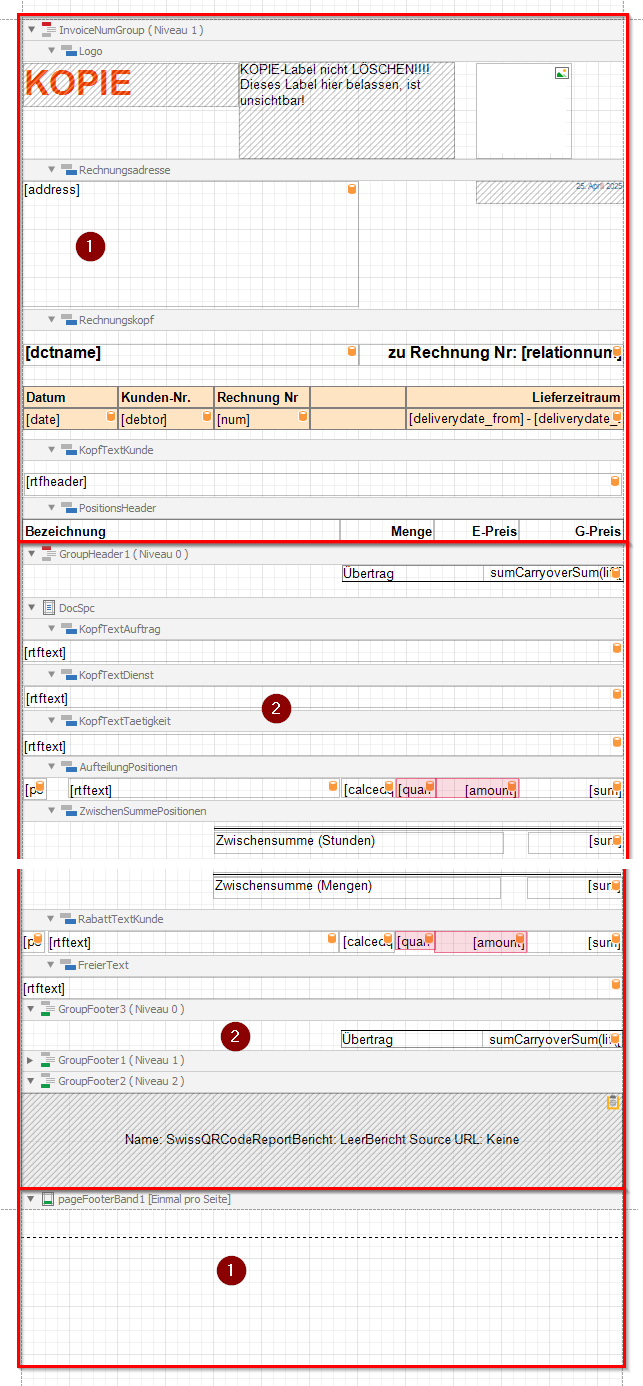Collapse the AufteilungPositionen sub-band
643x1386 pixels.
click(x=52, y=767)
